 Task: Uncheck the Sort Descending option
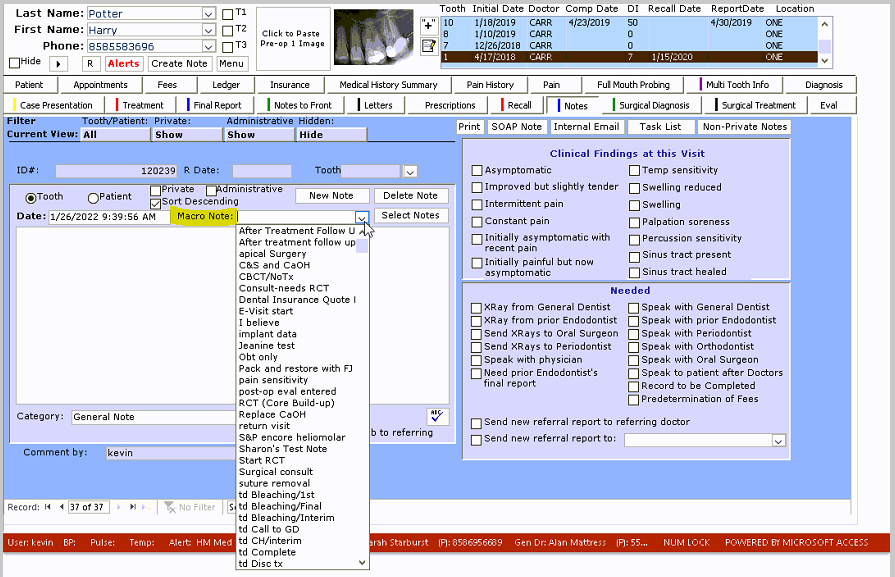coord(155,205)
